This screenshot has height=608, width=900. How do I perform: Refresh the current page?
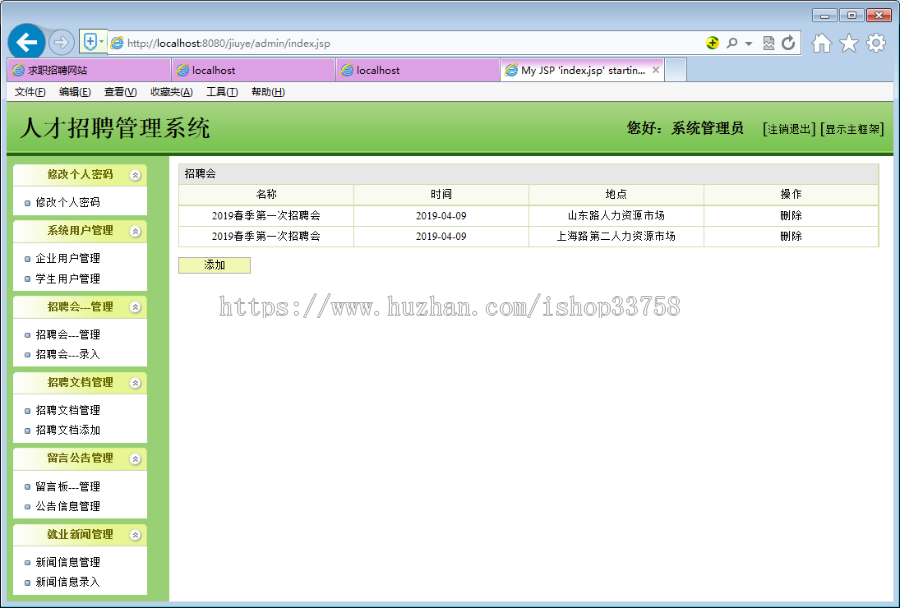790,42
